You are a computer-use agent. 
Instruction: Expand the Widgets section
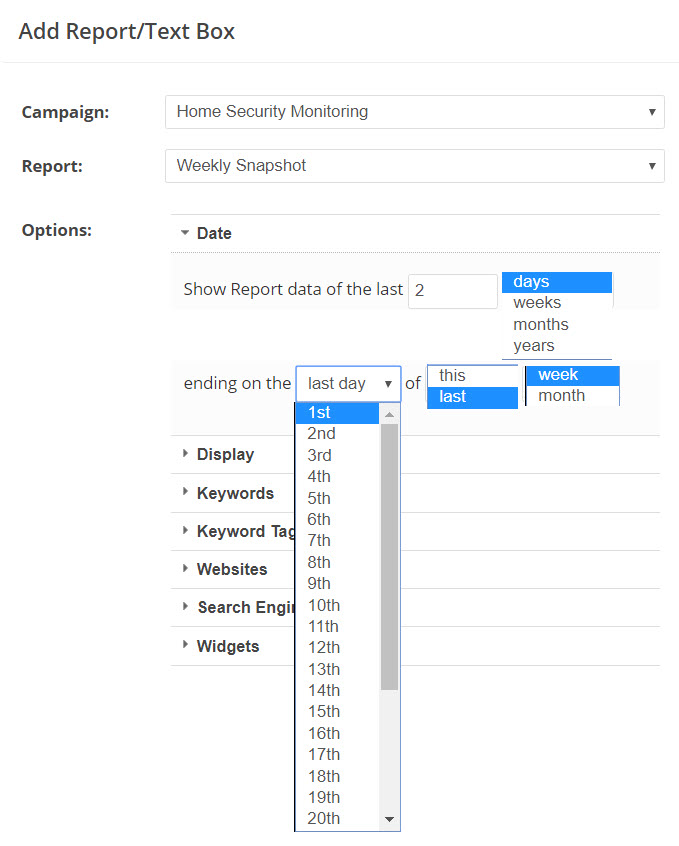228,646
